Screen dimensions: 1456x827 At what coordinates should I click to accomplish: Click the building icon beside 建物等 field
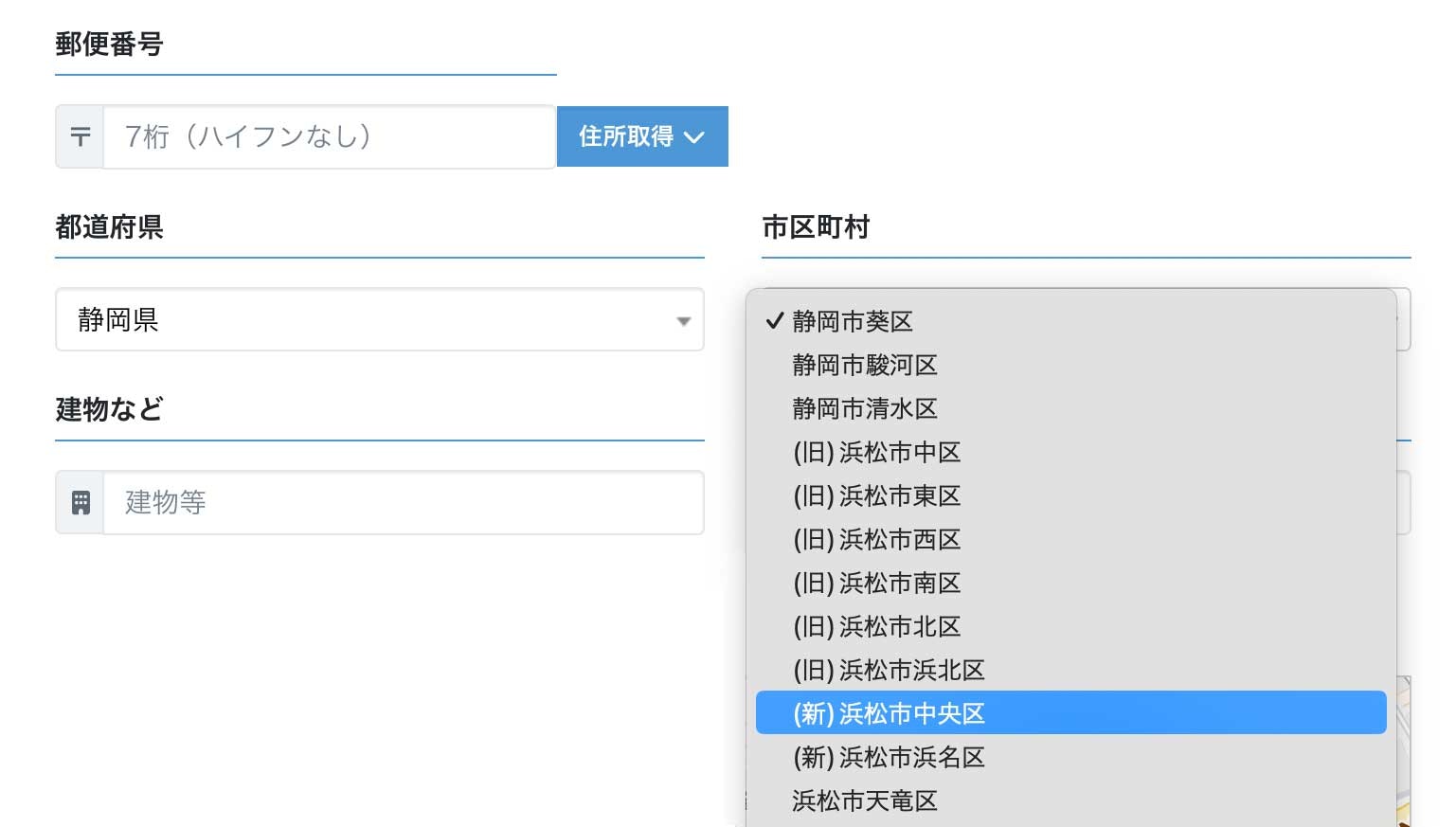(x=81, y=502)
